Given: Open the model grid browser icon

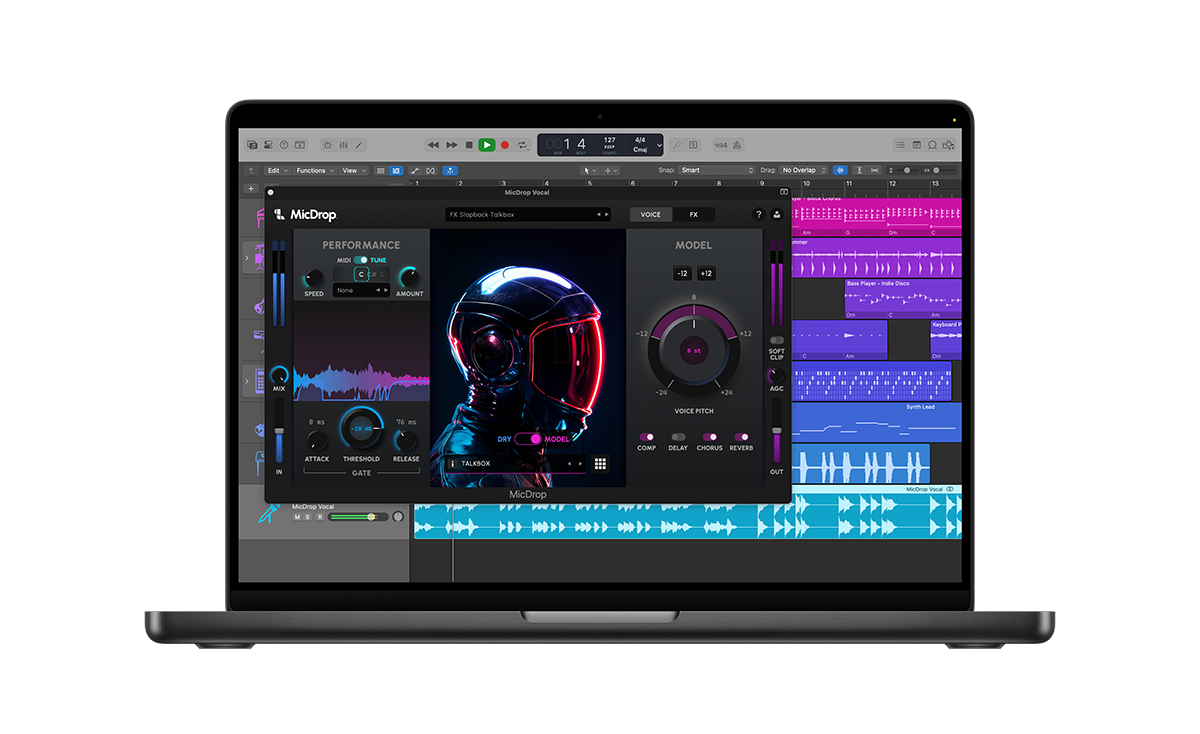Looking at the screenshot, I should tap(600, 463).
